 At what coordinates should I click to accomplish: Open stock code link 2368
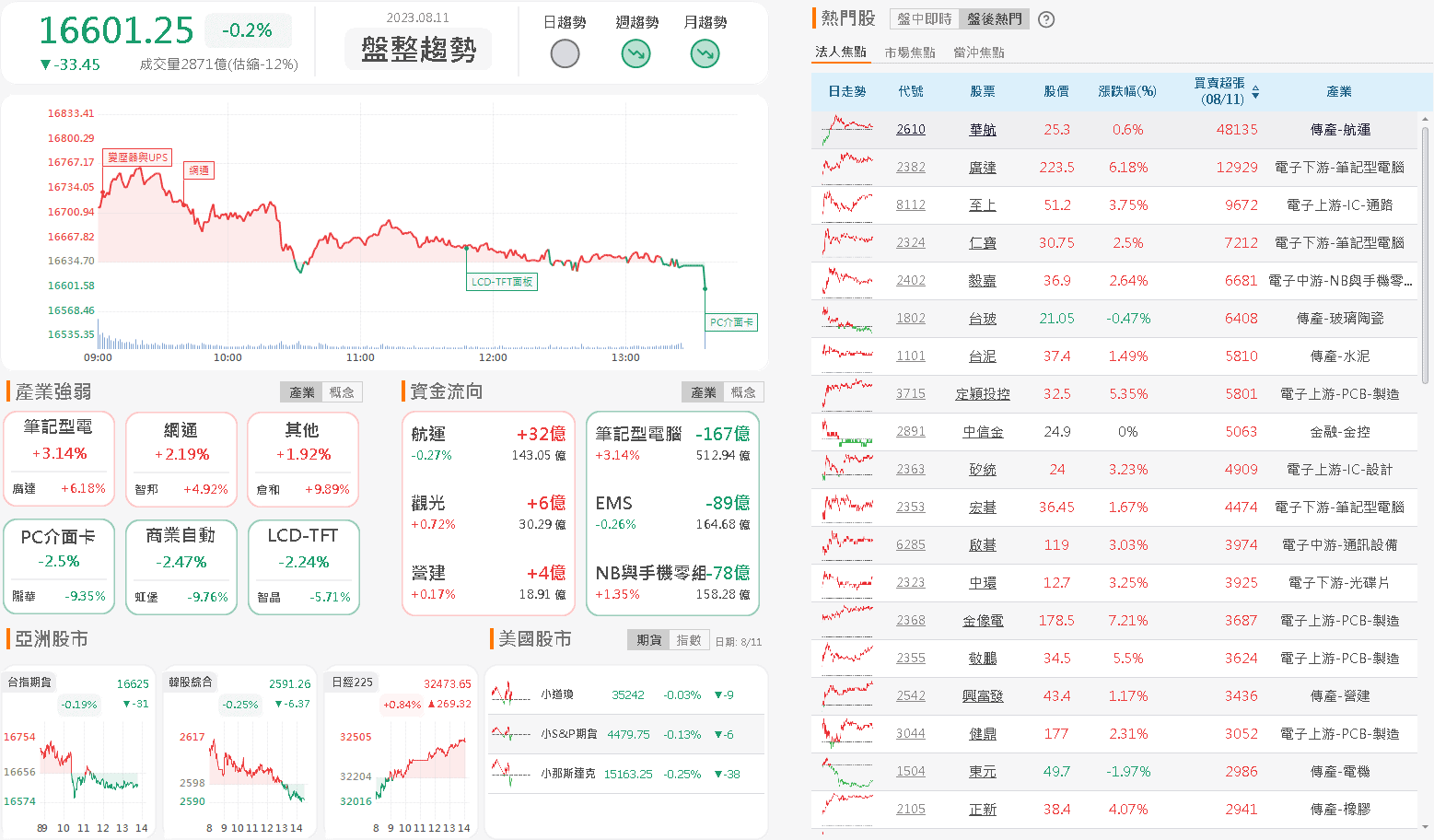click(x=911, y=620)
